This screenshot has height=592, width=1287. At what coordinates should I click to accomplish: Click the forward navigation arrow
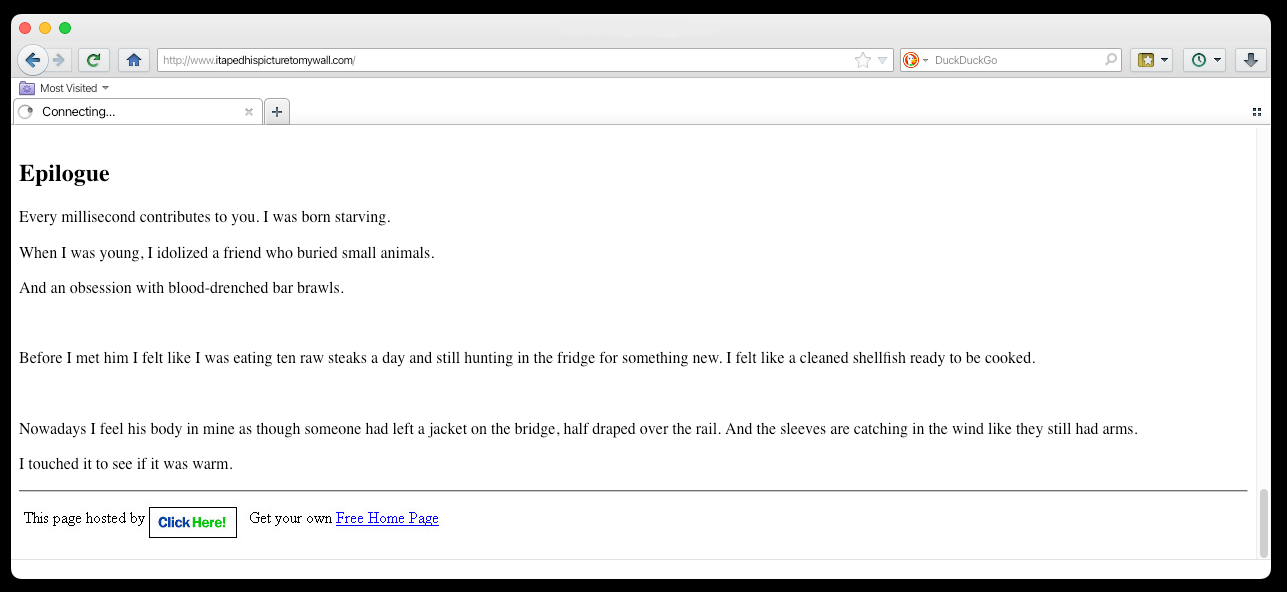click(59, 60)
